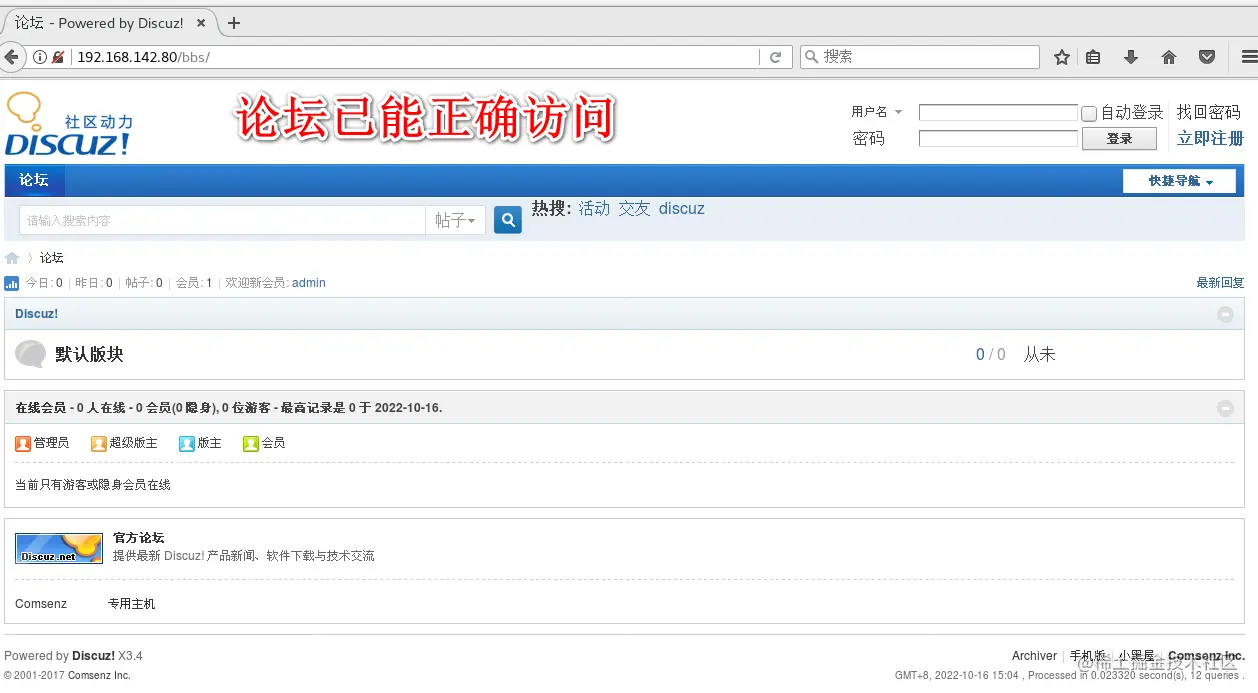
Task: Open the bookmarks list icon
Action: (x=1093, y=57)
